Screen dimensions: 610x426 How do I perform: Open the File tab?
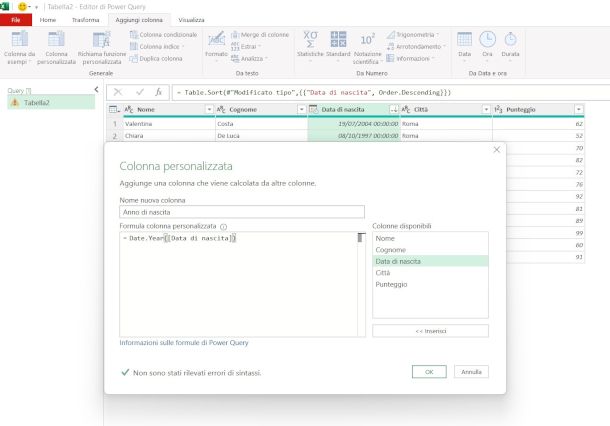[x=16, y=20]
